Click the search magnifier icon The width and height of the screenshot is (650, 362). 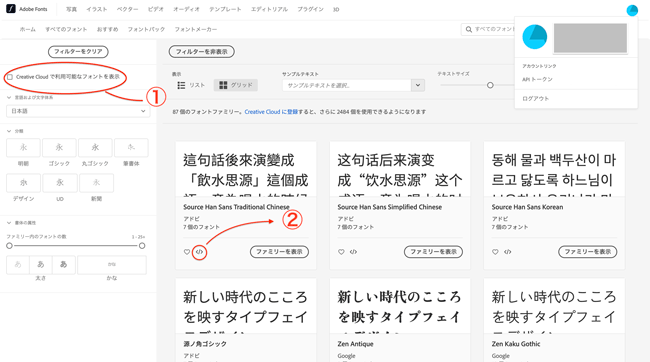pos(469,29)
